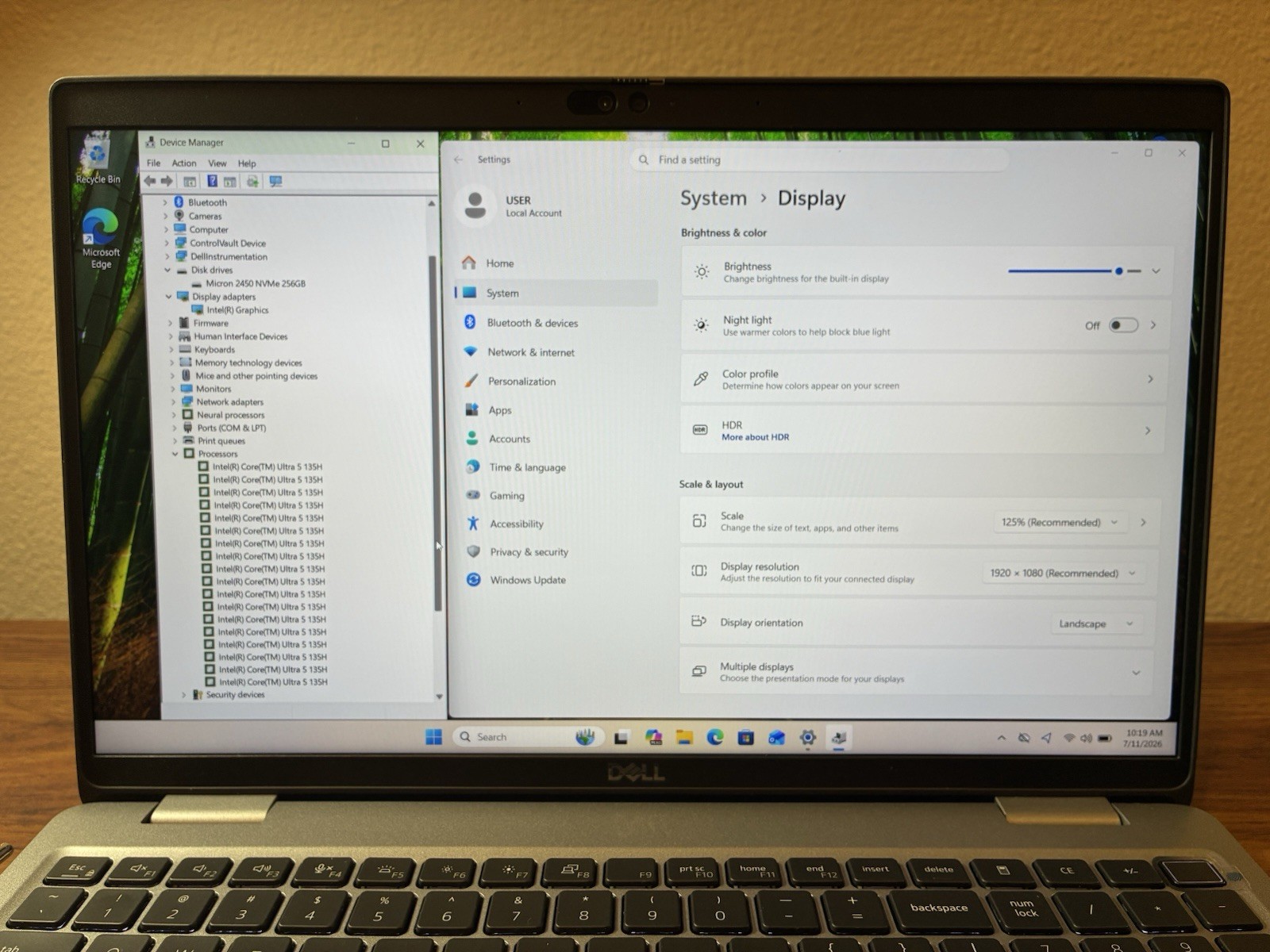Show hidden icons chevron in system tray
The height and width of the screenshot is (952, 1270).
(1002, 738)
